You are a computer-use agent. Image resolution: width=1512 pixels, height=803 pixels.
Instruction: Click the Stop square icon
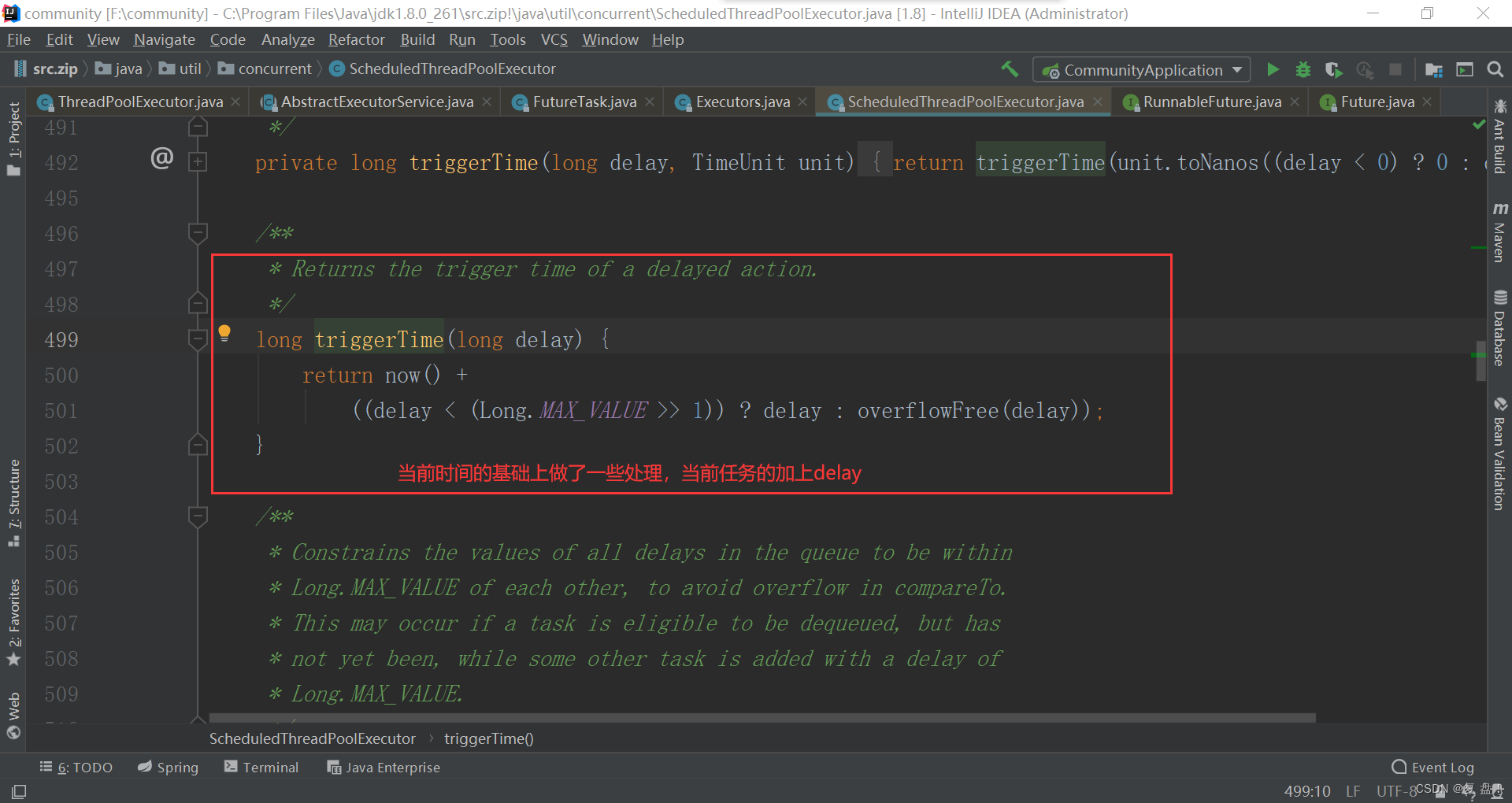1395,69
